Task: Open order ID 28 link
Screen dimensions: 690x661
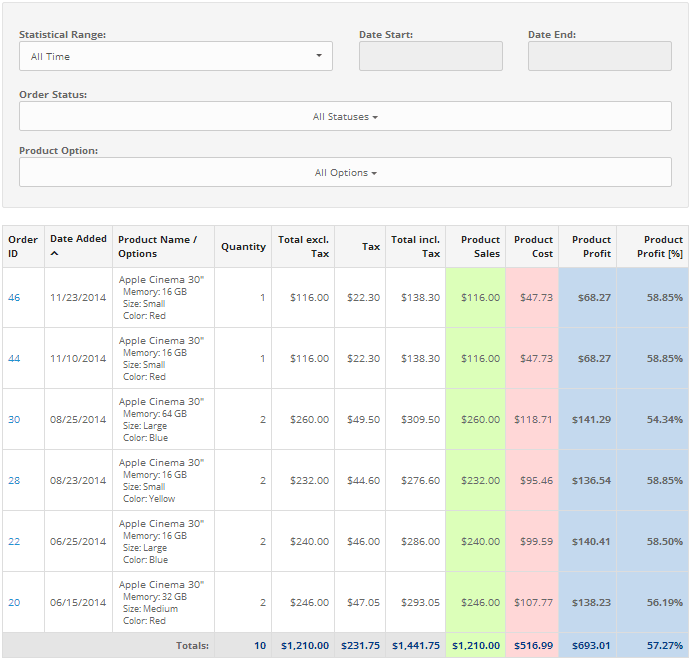Action: pos(14,481)
